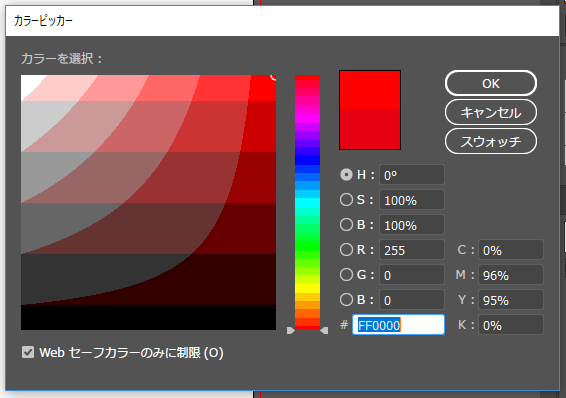Click the previous color lower swatch
Image resolution: width=566 pixels, height=398 pixels.
(x=370, y=130)
